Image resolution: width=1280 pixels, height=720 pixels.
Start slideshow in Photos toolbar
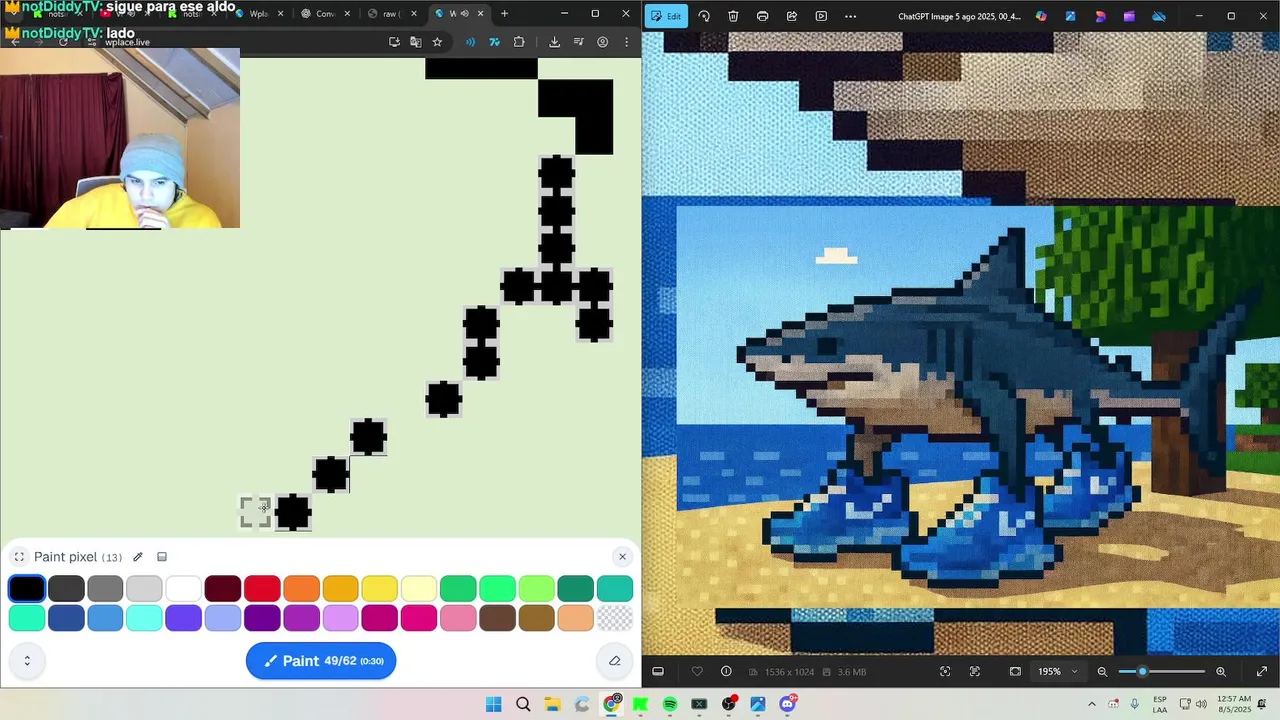821,16
